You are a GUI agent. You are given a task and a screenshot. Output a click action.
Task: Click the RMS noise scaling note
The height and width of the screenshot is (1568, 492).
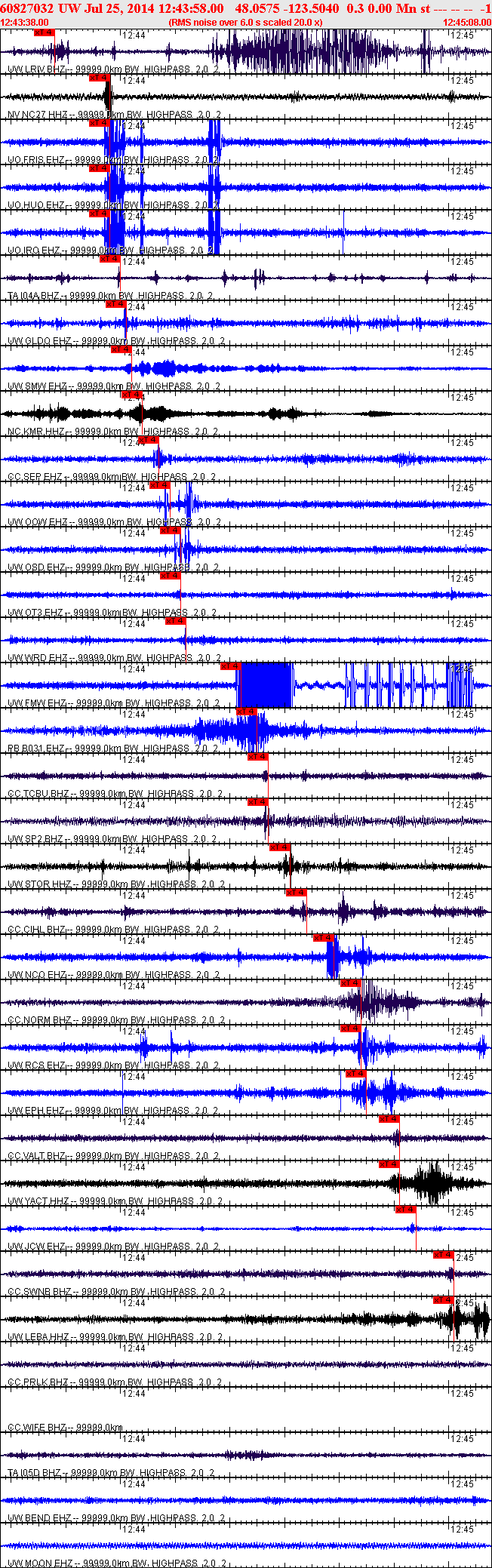(x=245, y=23)
